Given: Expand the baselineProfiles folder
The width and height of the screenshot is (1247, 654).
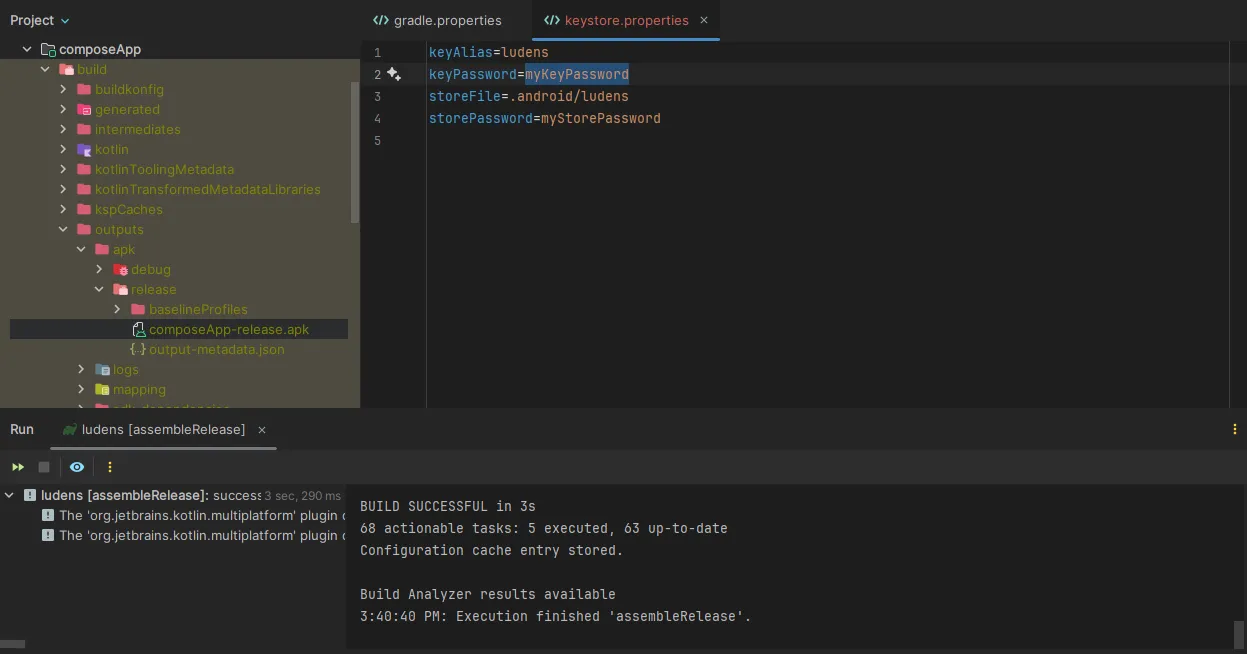Looking at the screenshot, I should (117, 309).
